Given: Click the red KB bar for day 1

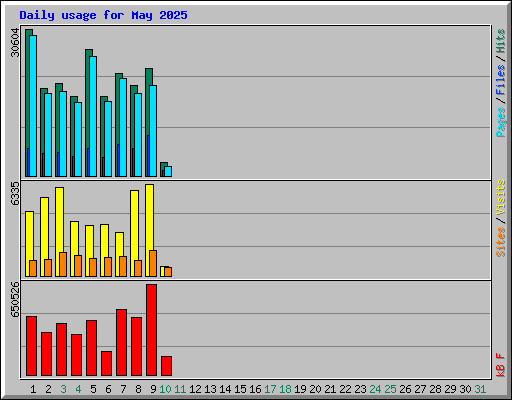Looking at the screenshot, I should pyautogui.click(x=31, y=346).
